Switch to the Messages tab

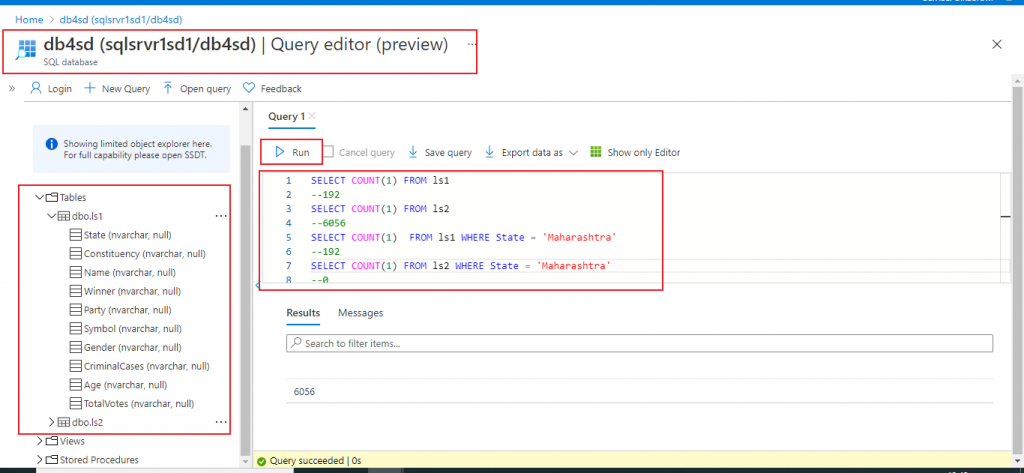(x=360, y=313)
